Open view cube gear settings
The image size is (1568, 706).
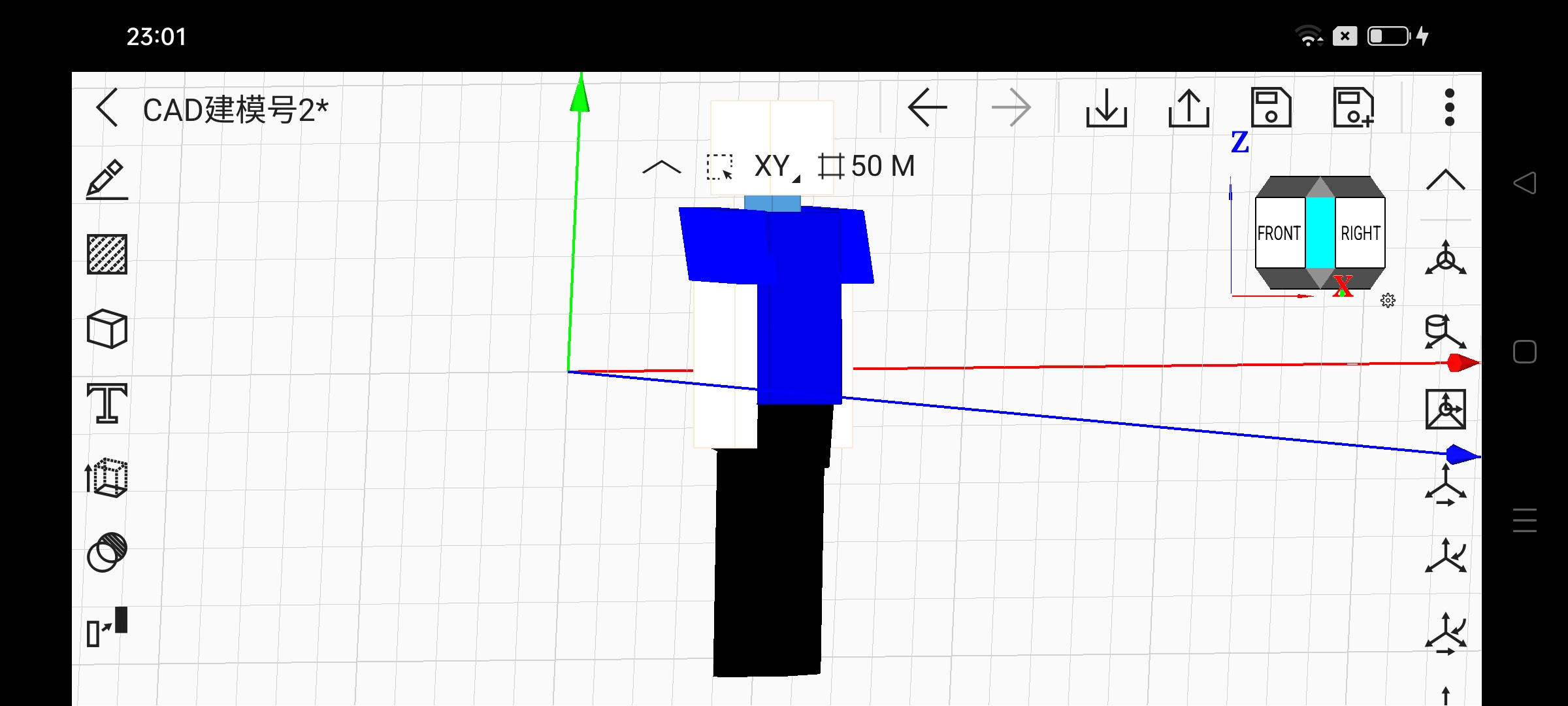1388,300
